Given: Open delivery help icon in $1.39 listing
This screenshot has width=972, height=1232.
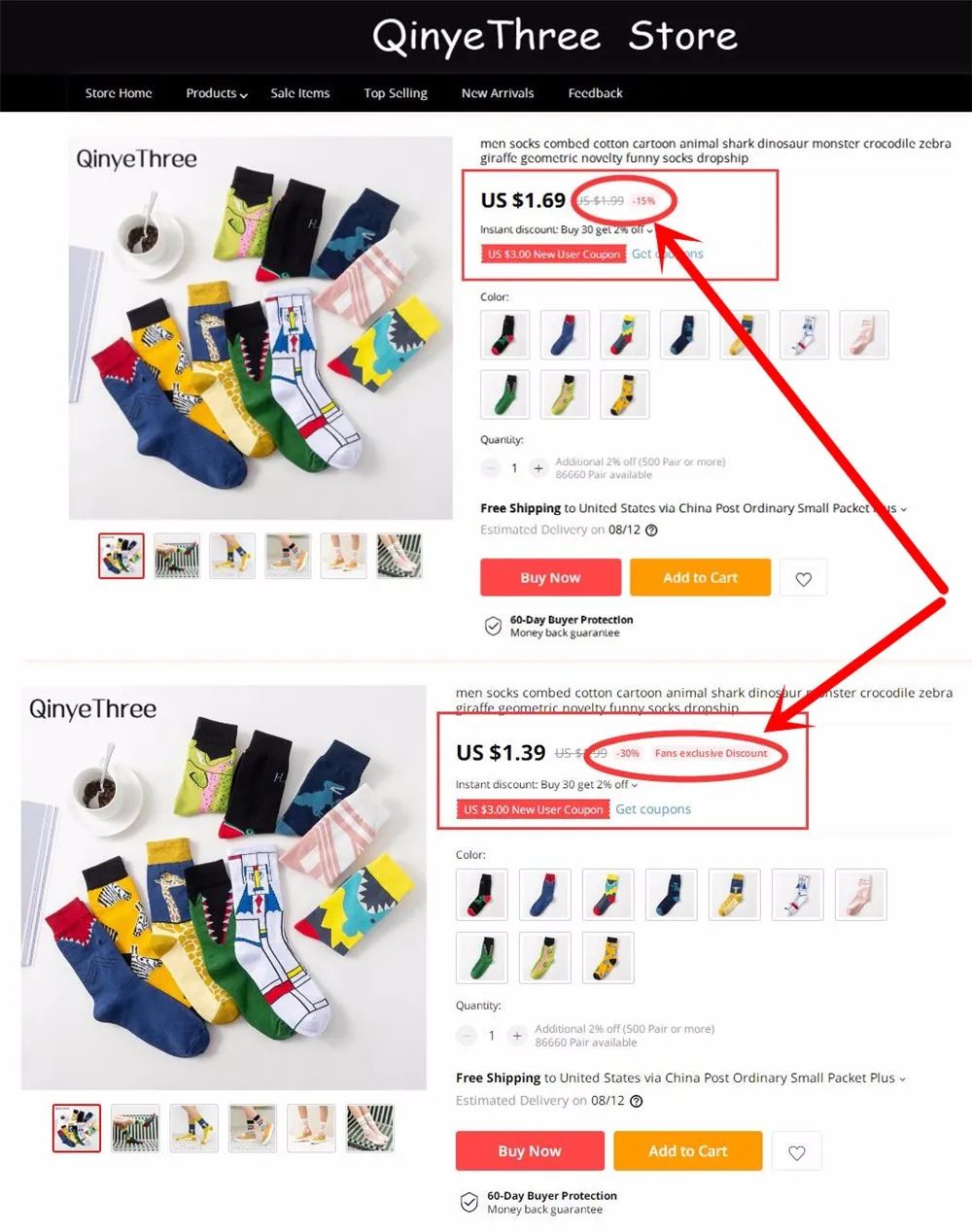Looking at the screenshot, I should coord(637,1101).
